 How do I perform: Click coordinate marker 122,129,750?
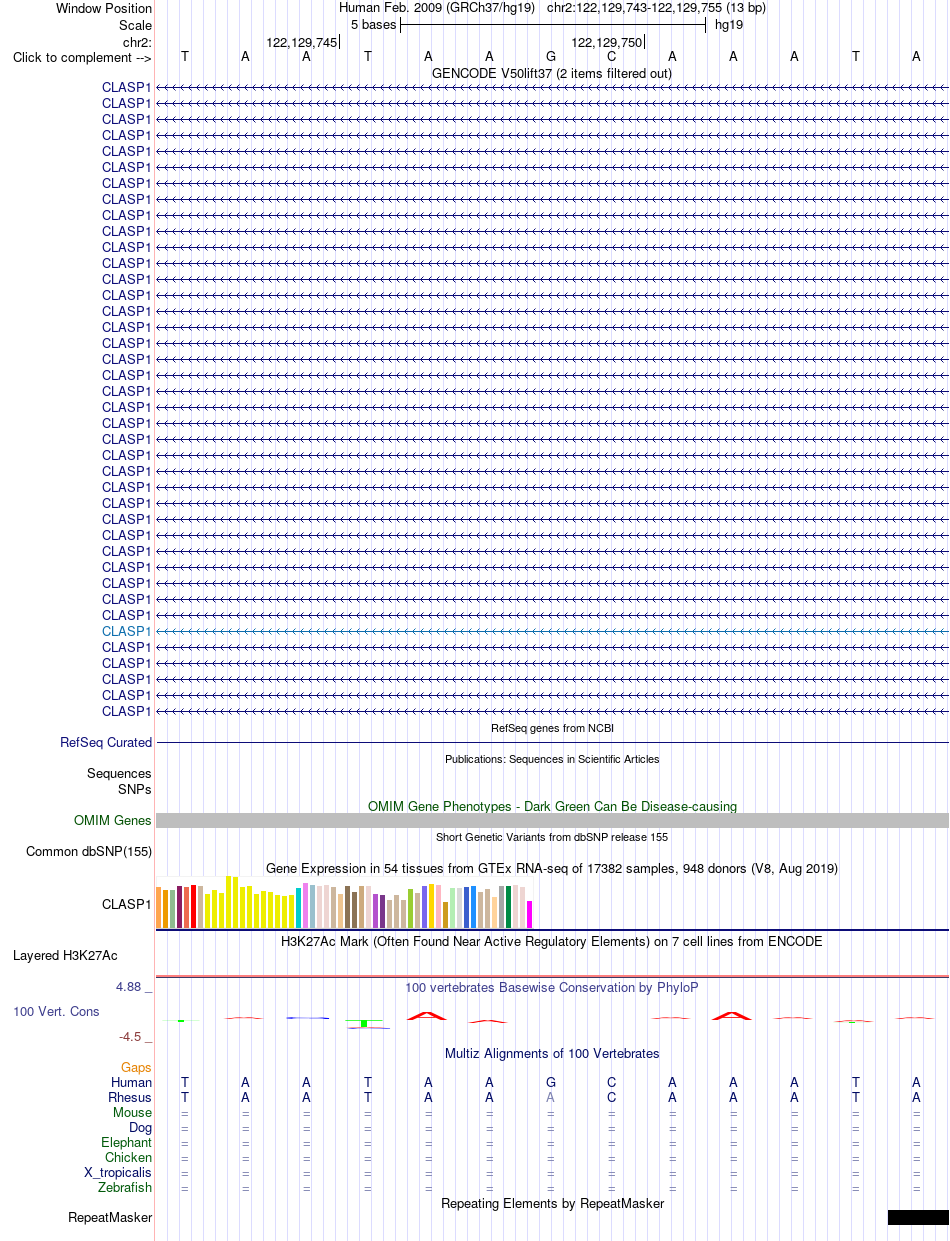click(x=607, y=42)
